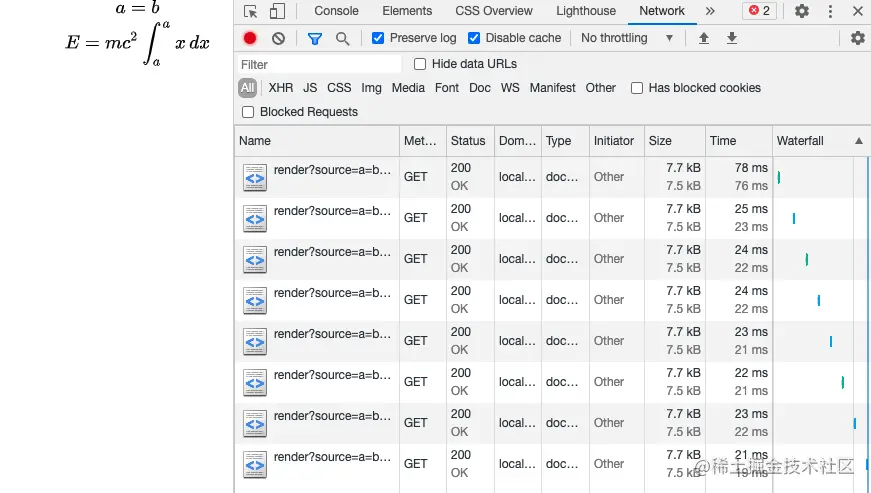This screenshot has width=871, height=493.
Task: Check the Blocked Requests checkbox
Action: pos(248,112)
